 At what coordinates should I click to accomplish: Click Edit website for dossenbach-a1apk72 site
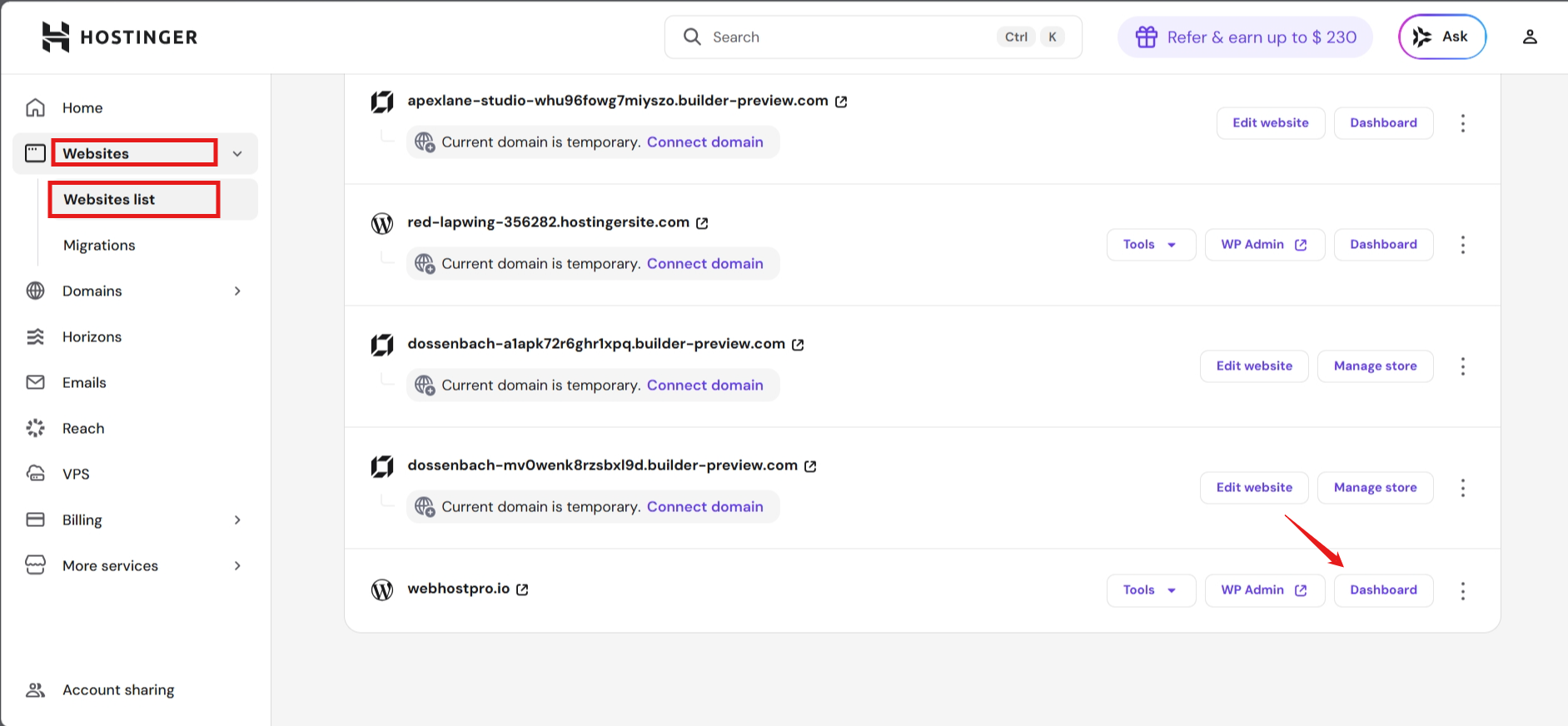pyautogui.click(x=1254, y=365)
